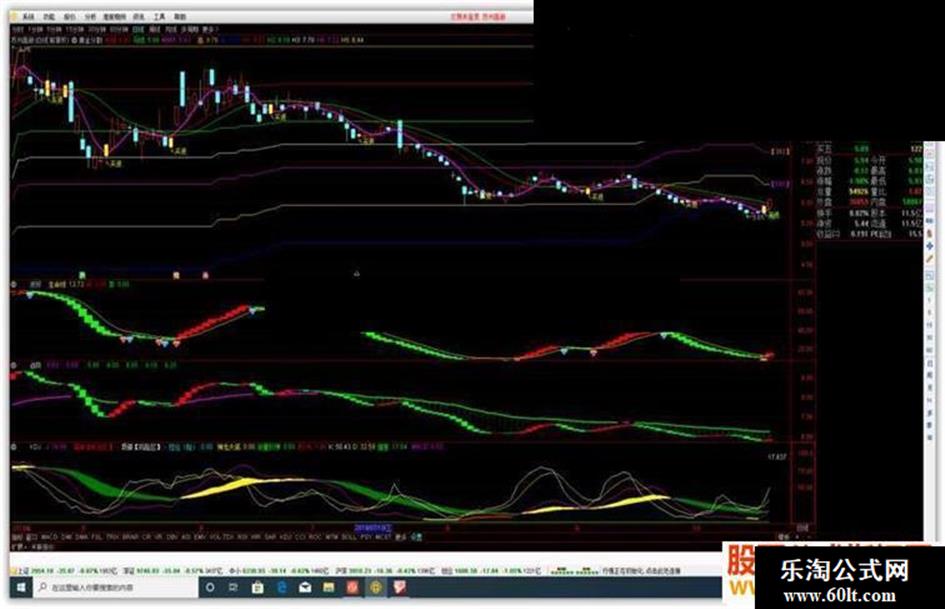
Task: Open the 分析 menu
Action: click(90, 17)
